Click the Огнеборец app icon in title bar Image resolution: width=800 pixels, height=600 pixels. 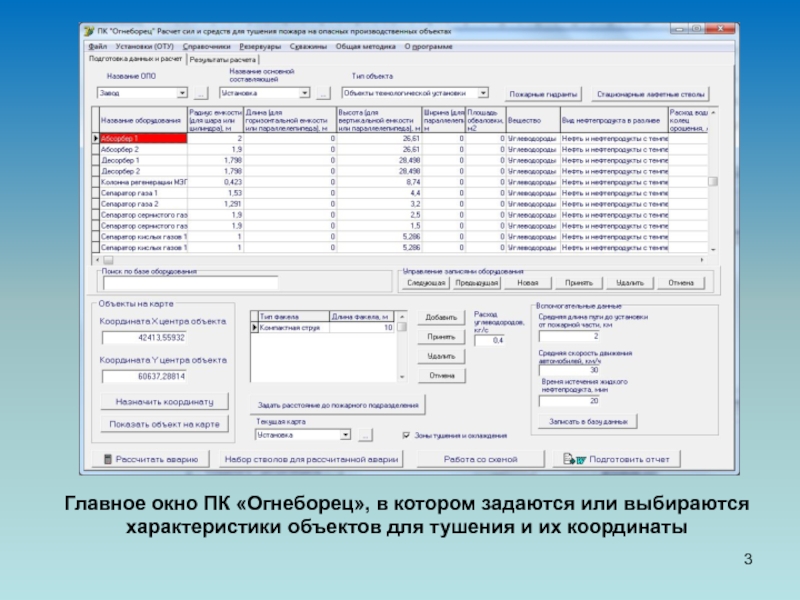(89, 31)
